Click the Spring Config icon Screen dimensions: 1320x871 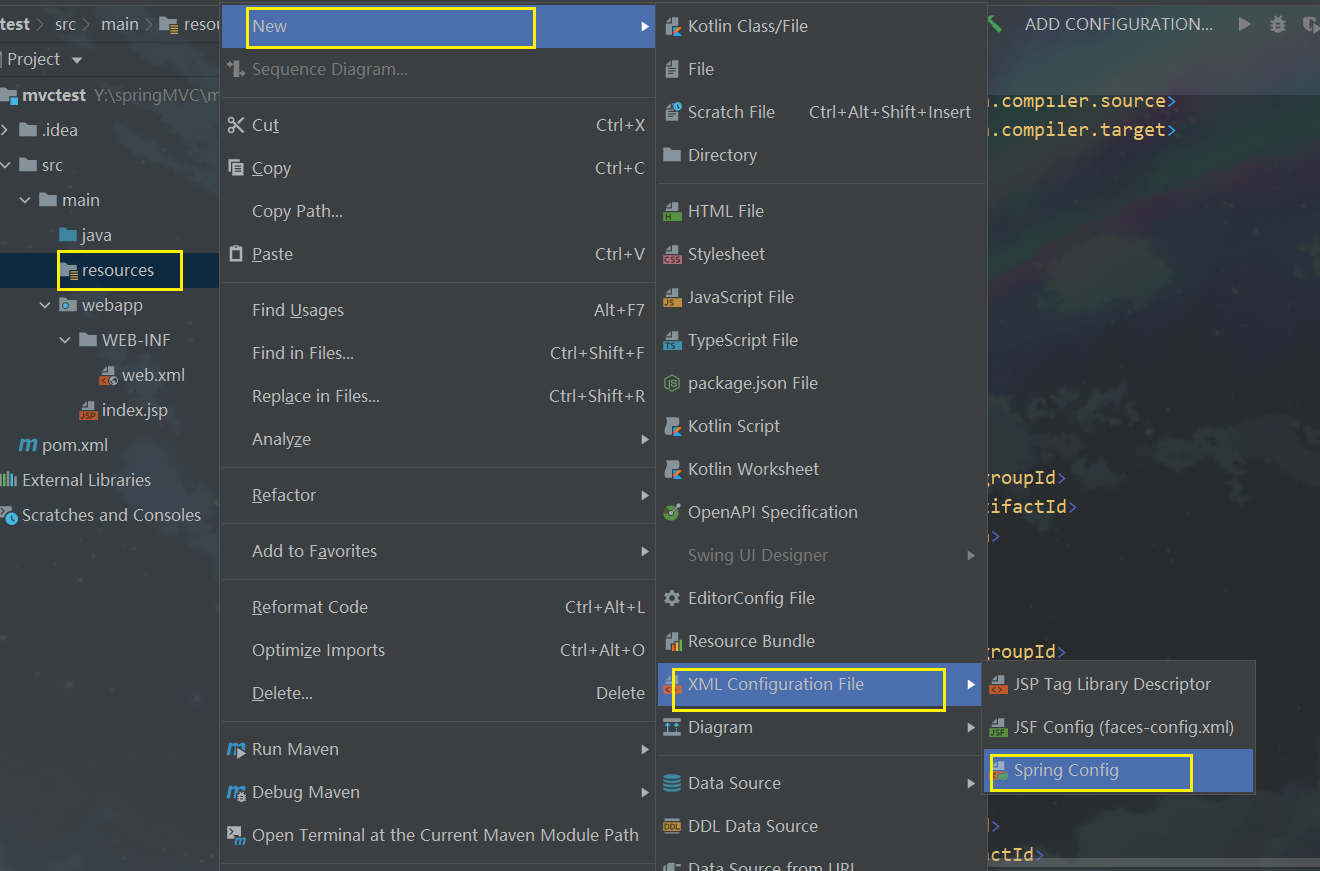999,770
